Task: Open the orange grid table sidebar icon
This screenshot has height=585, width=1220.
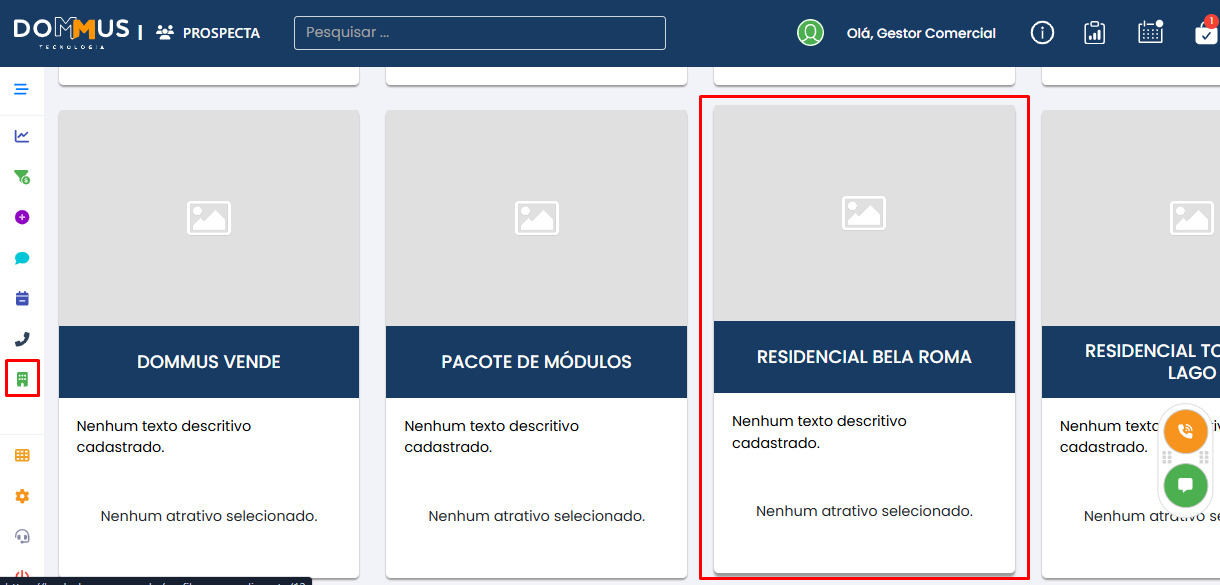Action: tap(22, 456)
